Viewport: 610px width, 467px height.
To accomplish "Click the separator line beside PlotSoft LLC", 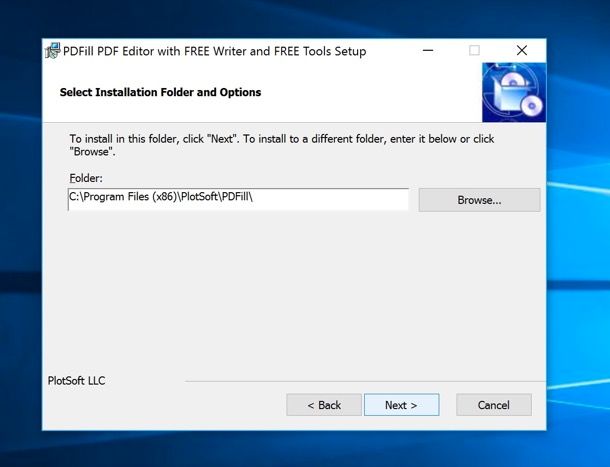I will click(360, 381).
